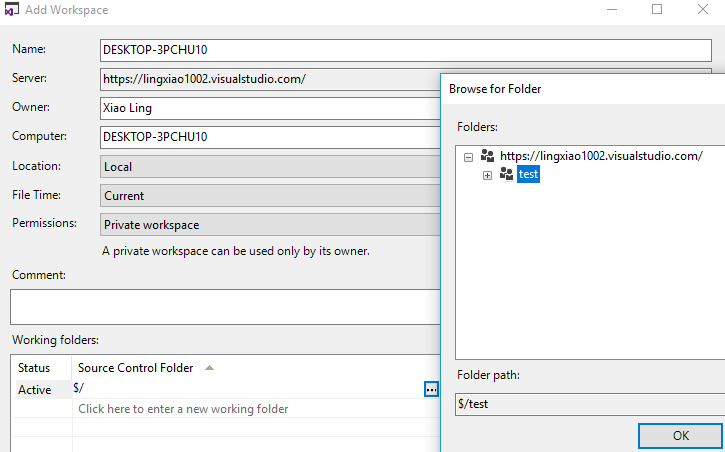Click the ellipsis browse button for source folder

[431, 389]
